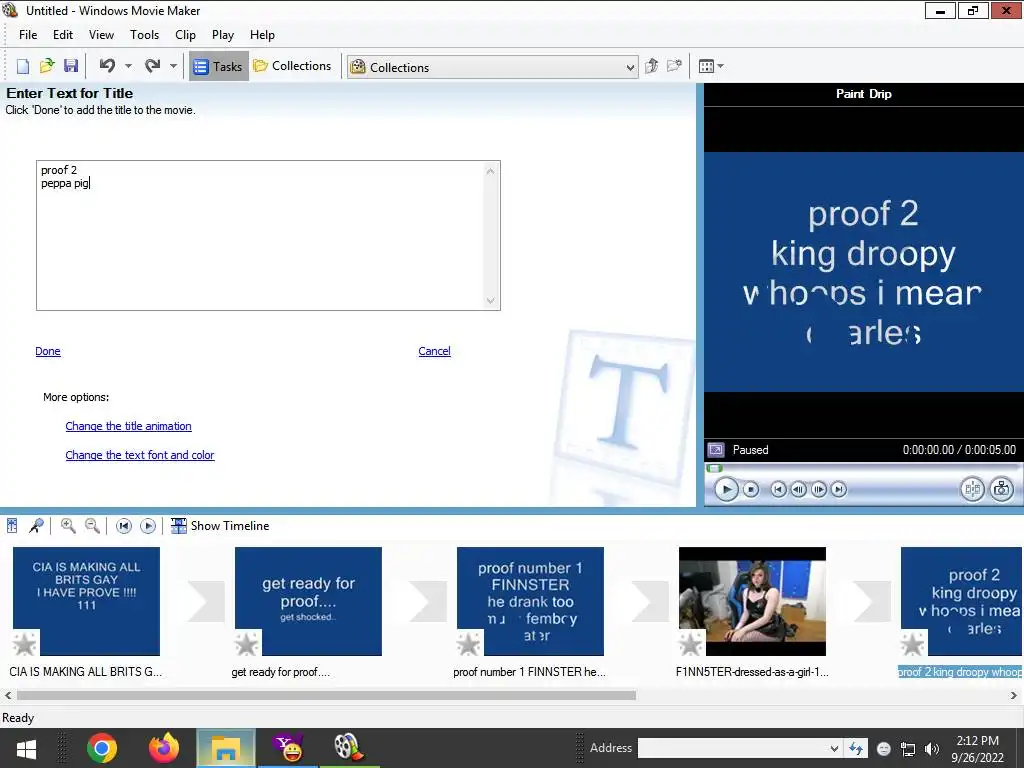This screenshot has width=1024, height=768.
Task: Expand the undo history dropdown arrow
Action: click(128, 66)
